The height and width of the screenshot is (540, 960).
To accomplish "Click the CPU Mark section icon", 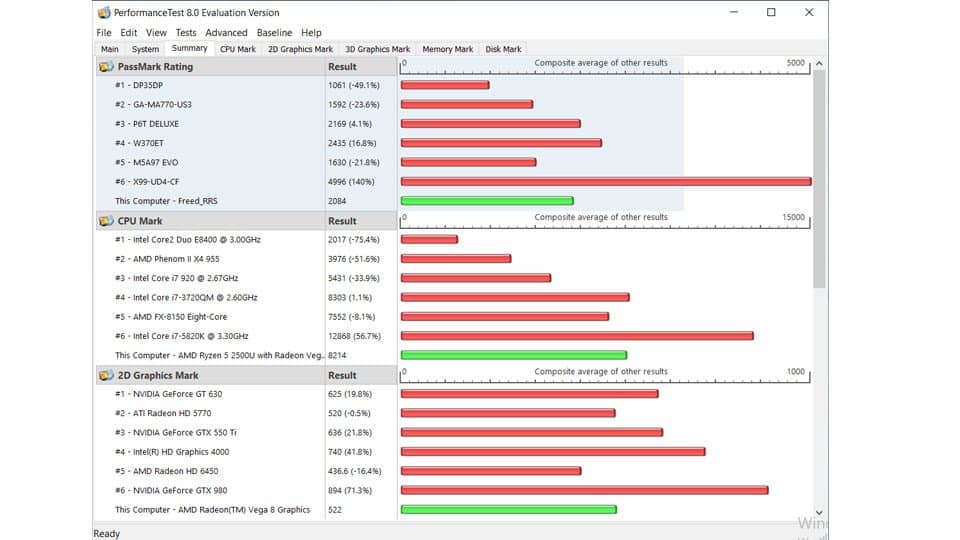I will point(106,221).
